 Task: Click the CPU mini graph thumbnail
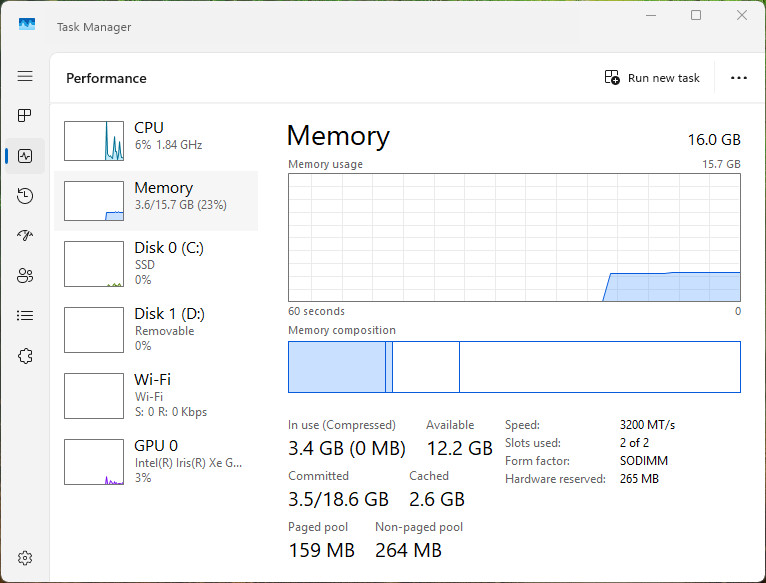(94, 141)
